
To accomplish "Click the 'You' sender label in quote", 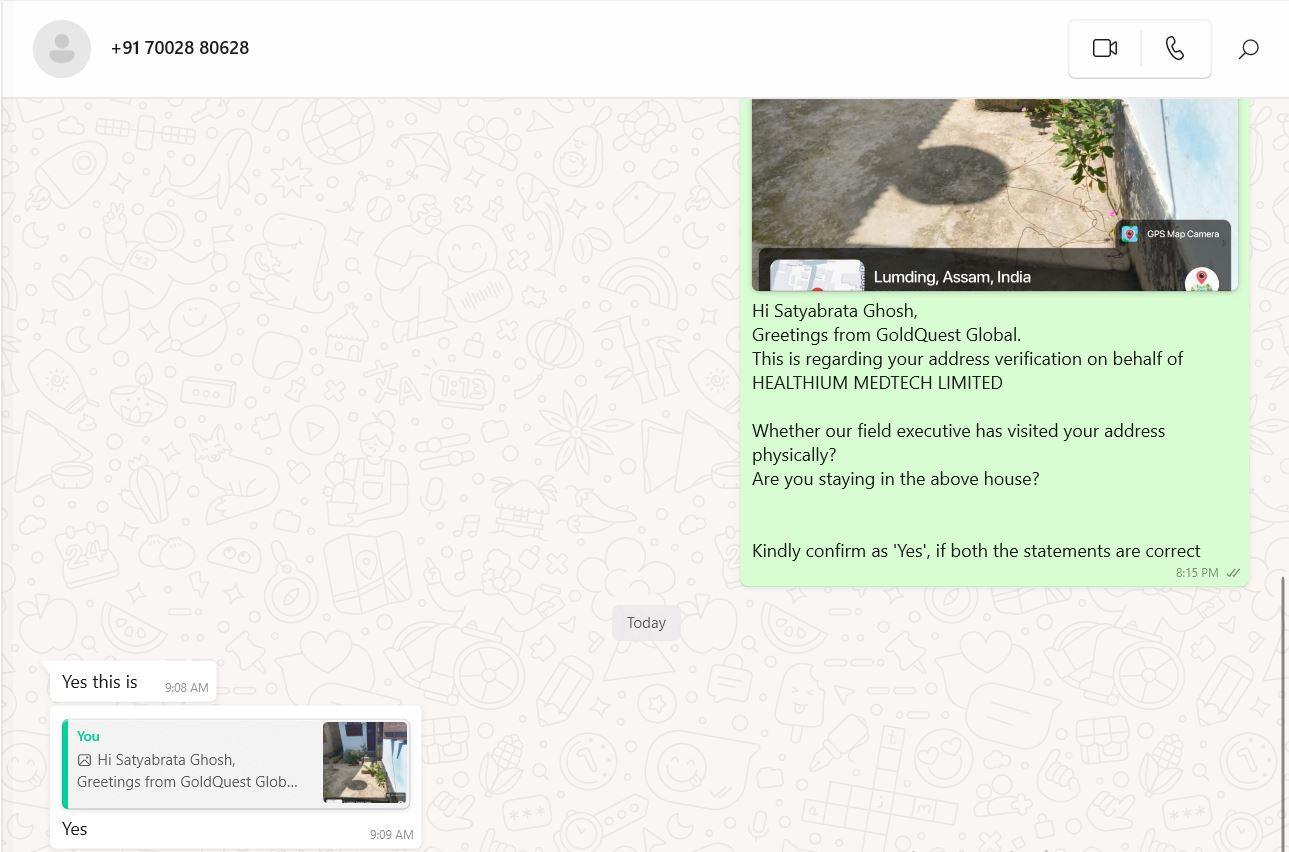I will 88,737.
